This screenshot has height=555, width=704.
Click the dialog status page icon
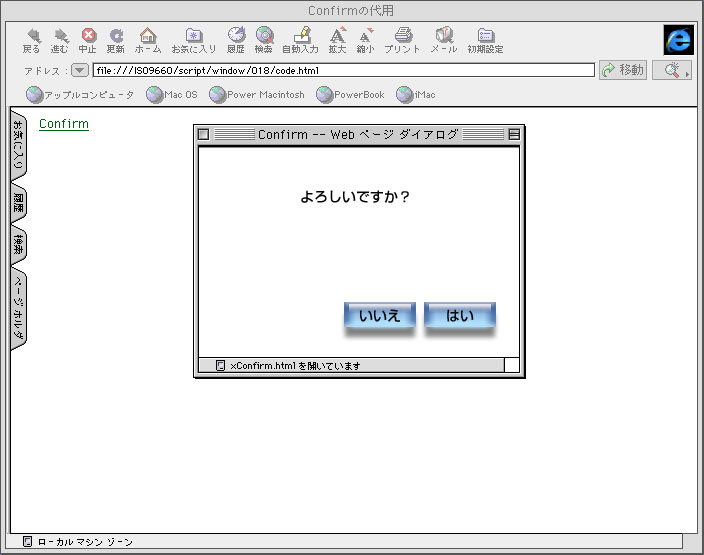220,366
